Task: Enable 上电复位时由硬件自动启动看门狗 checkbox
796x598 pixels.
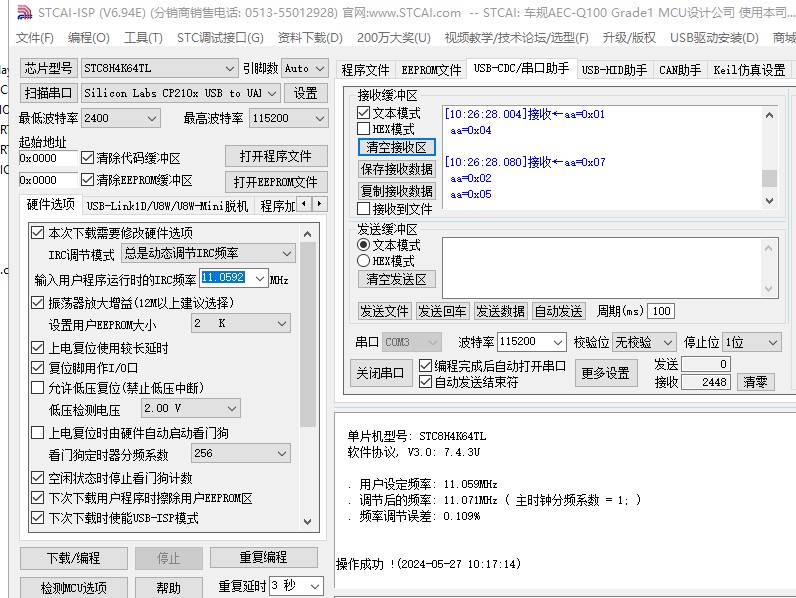Action: 38,433
